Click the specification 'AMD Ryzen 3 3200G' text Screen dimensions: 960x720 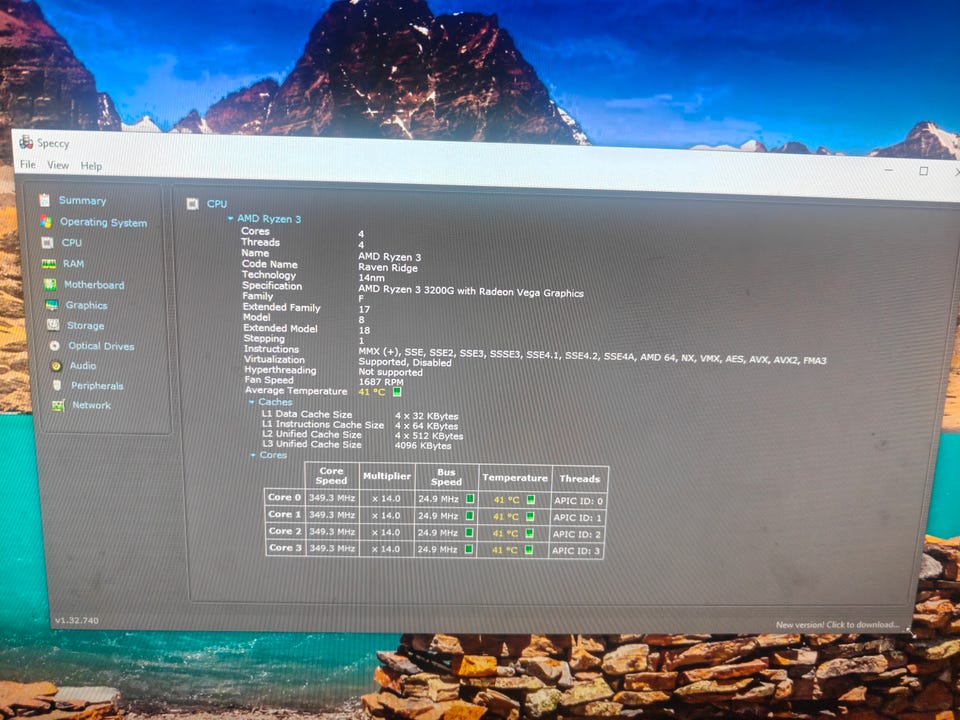point(471,291)
